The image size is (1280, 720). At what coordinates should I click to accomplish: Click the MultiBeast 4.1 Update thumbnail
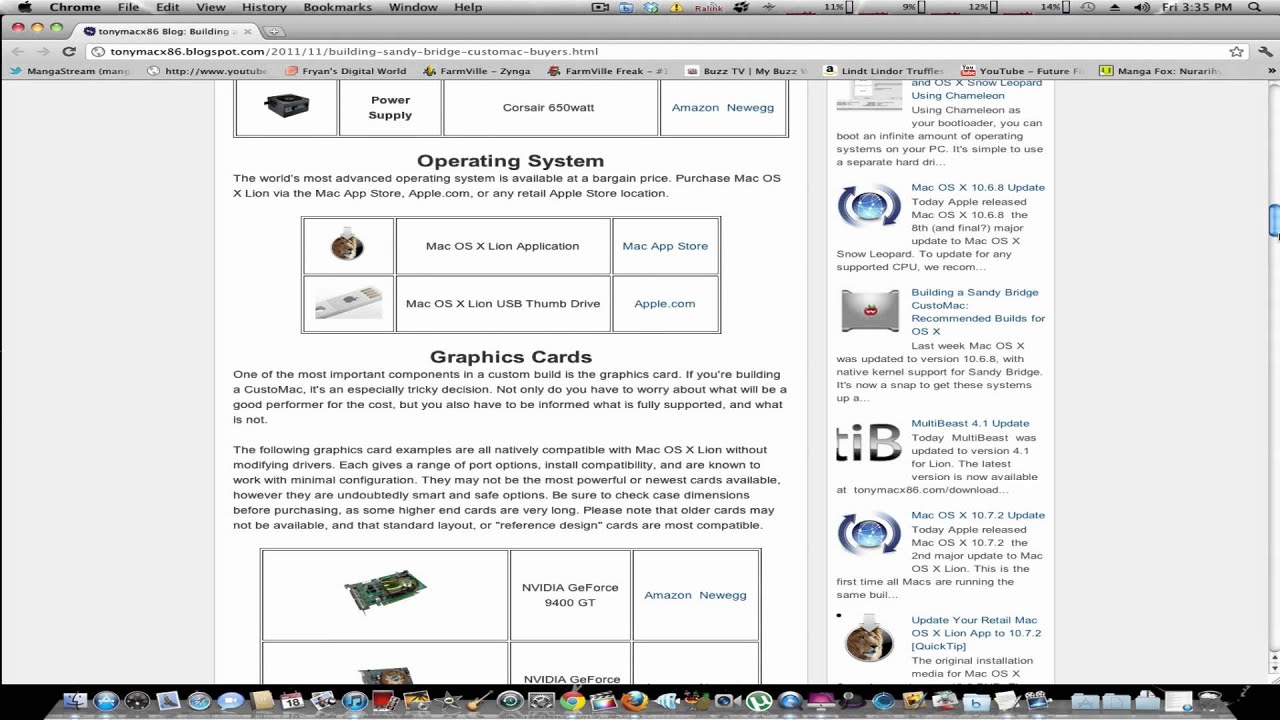(x=869, y=442)
